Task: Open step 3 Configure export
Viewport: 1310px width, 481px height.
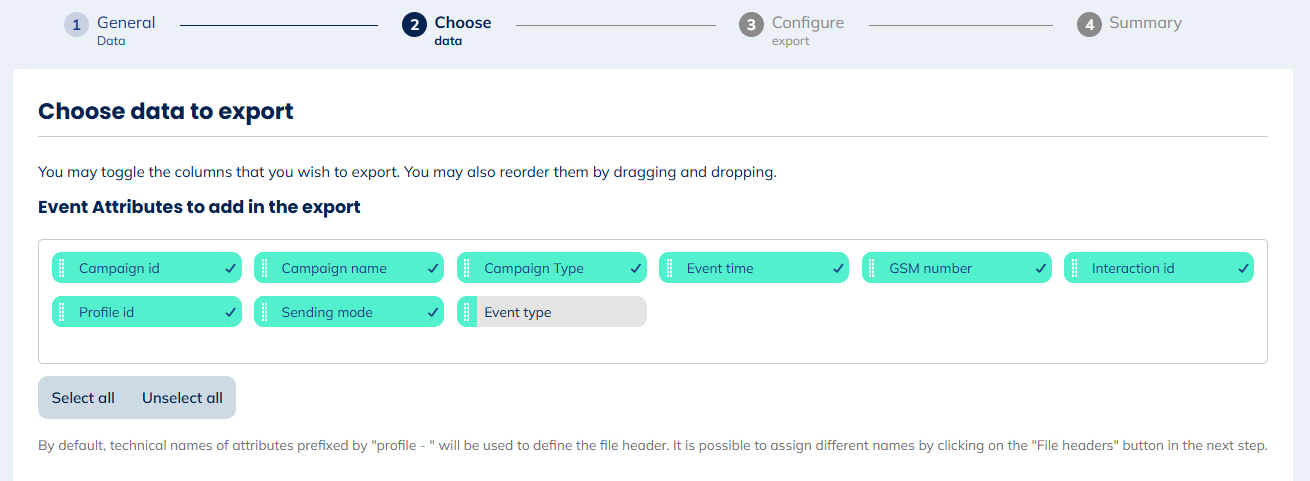Action: pos(792,29)
